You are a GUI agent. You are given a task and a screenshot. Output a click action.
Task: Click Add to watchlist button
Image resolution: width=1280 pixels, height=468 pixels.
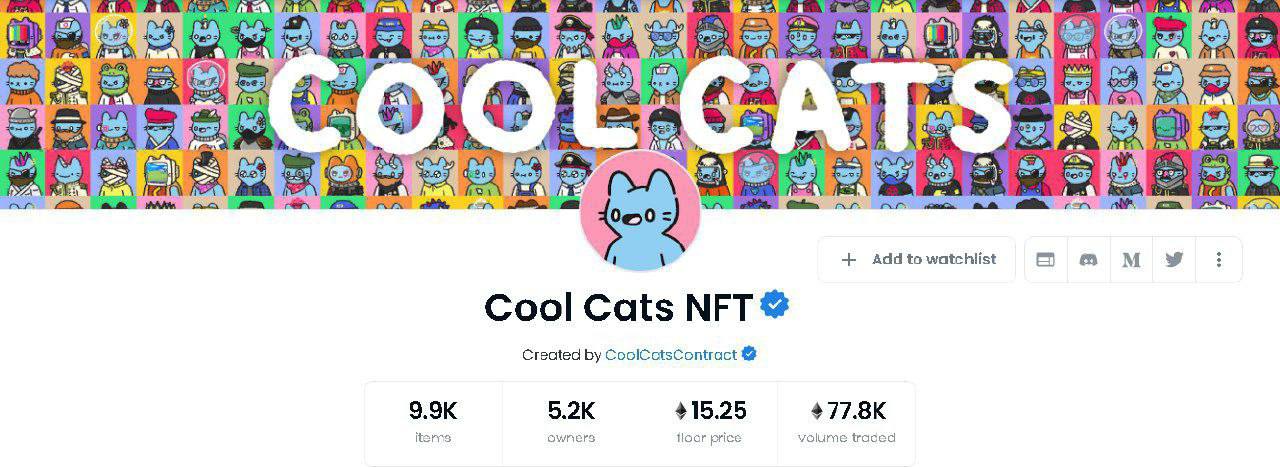click(917, 260)
